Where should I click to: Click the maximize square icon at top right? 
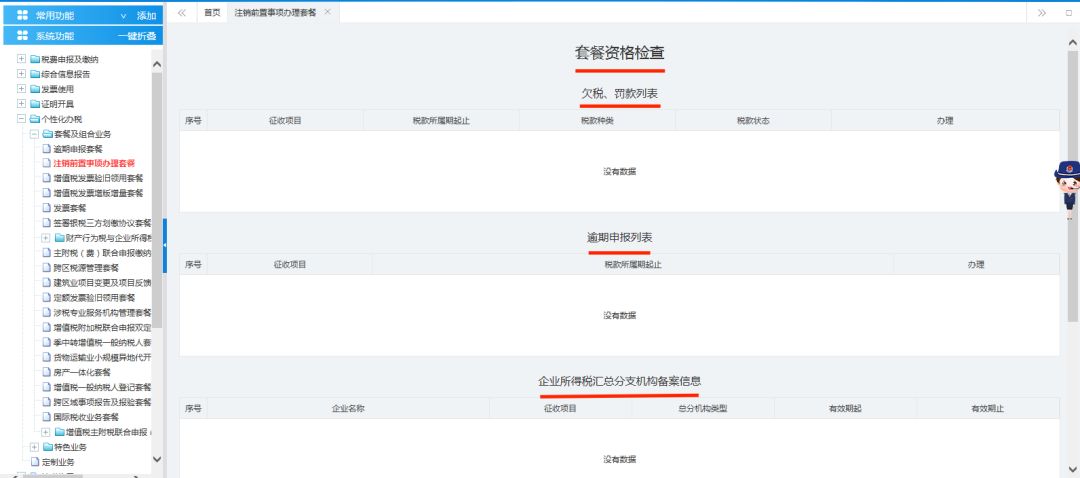tap(1068, 12)
